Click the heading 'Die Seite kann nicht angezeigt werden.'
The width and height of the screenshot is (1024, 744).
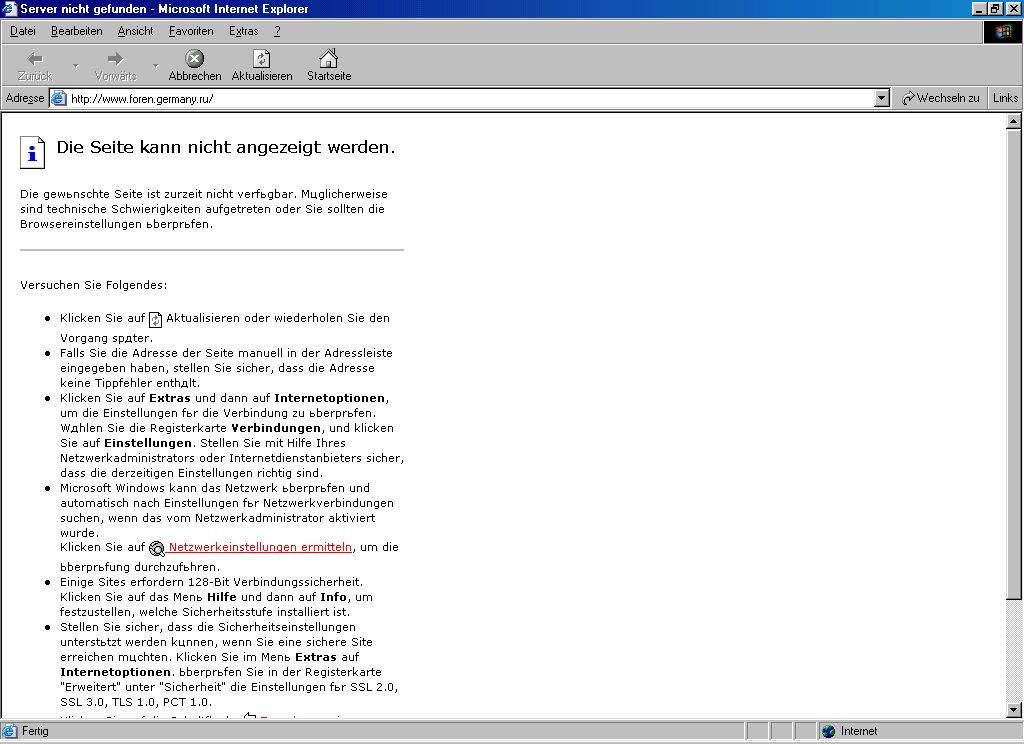(226, 148)
